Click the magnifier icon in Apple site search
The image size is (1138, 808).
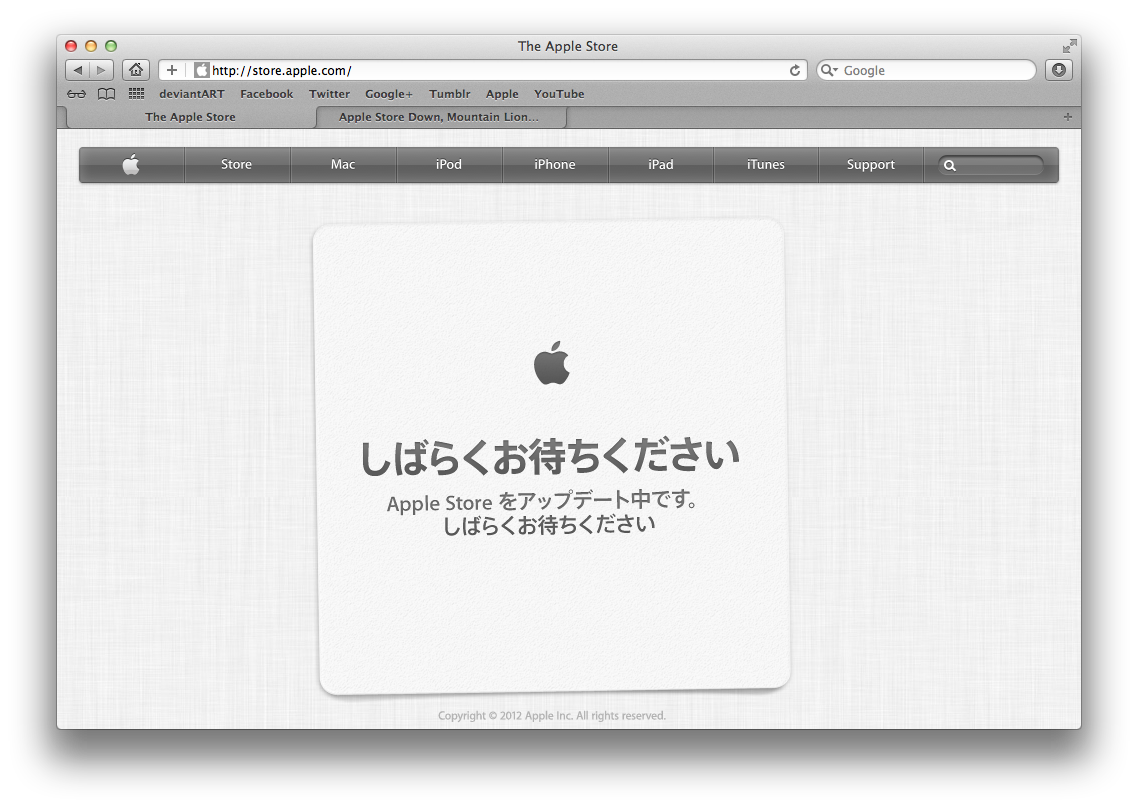pos(949,166)
